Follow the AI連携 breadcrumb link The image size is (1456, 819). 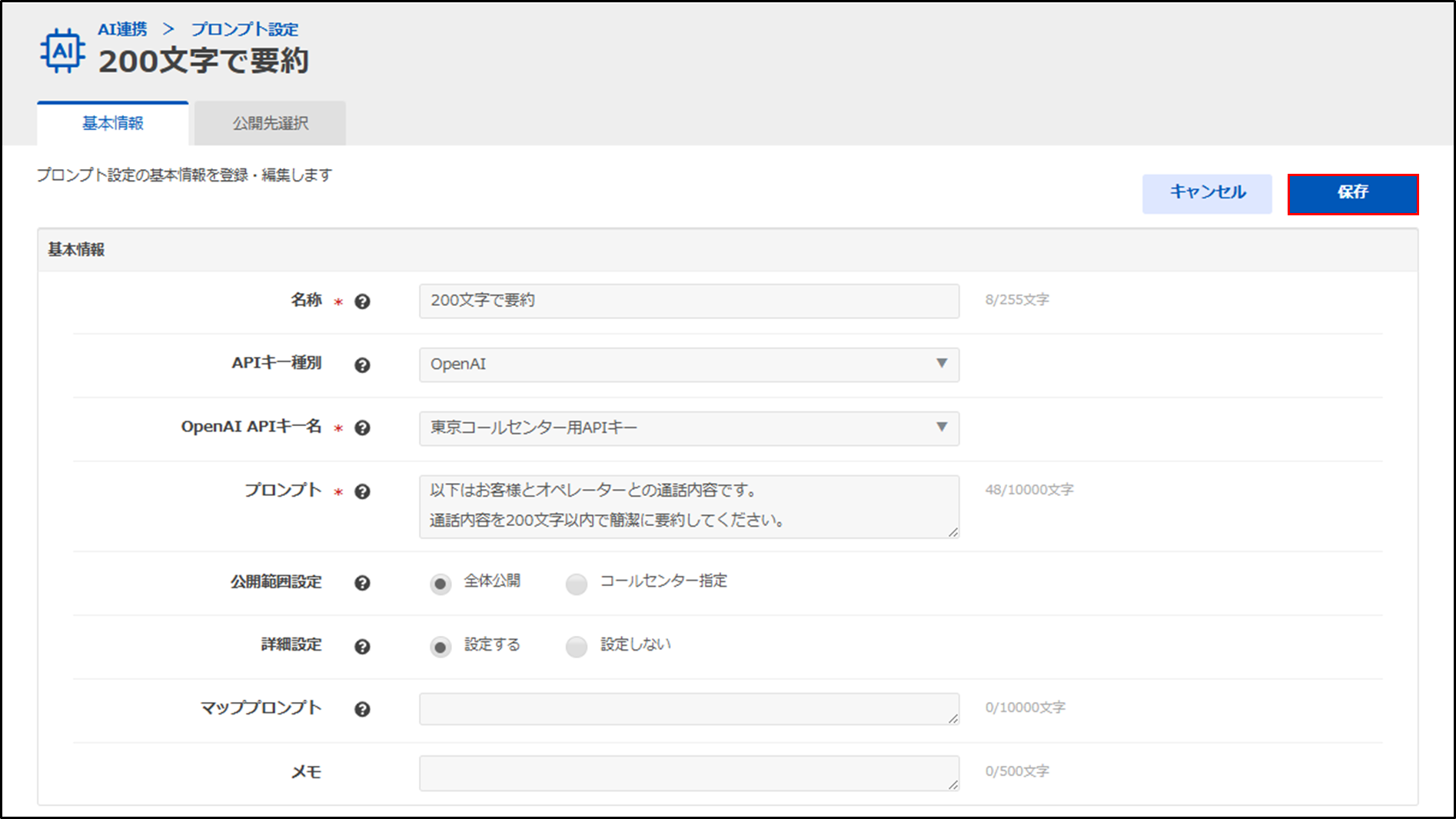tap(122, 29)
